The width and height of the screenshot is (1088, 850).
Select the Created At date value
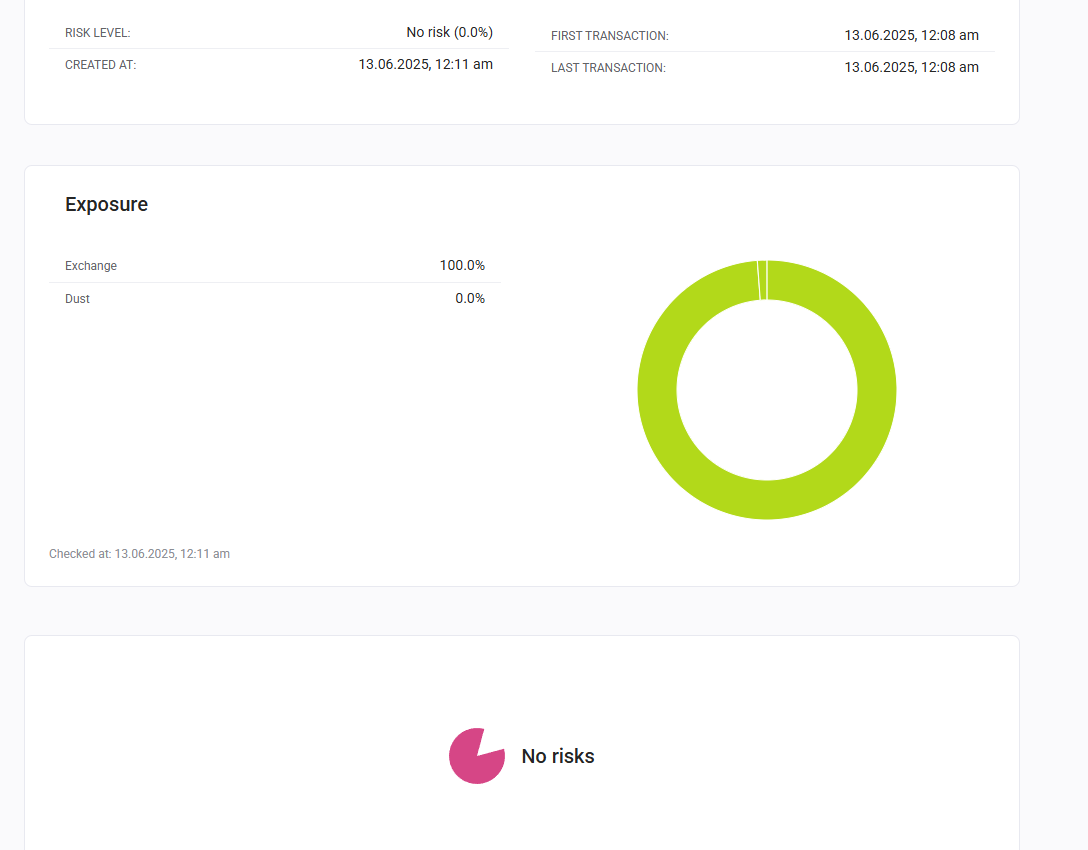tap(425, 64)
